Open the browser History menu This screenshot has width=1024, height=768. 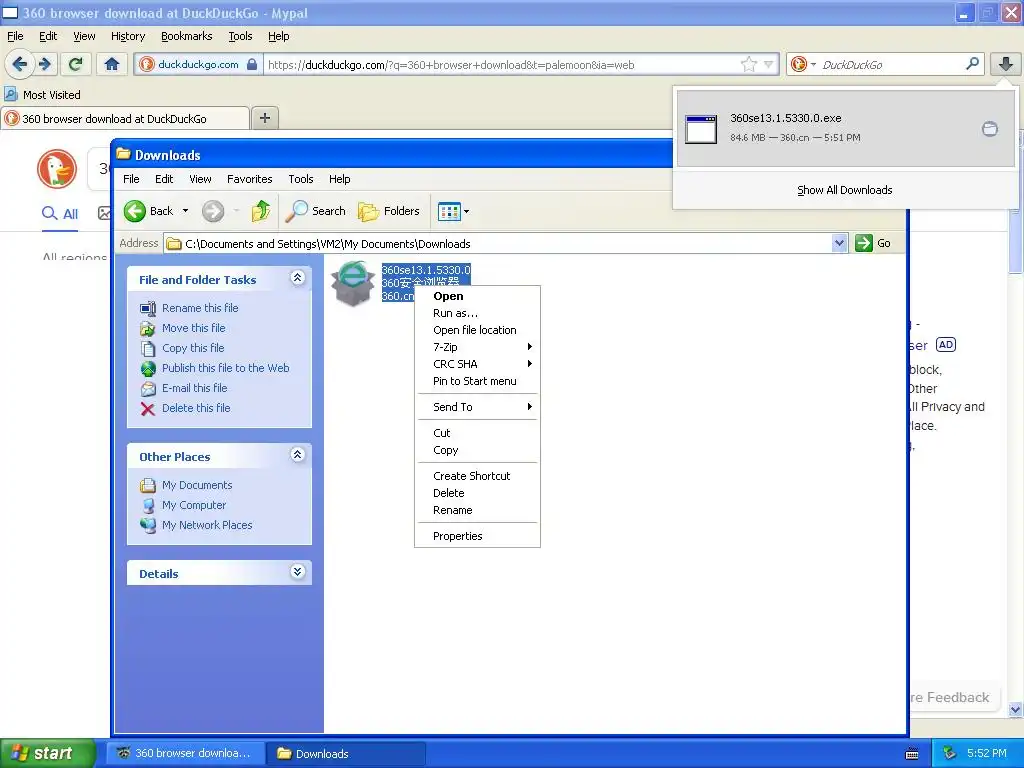pyautogui.click(x=127, y=36)
